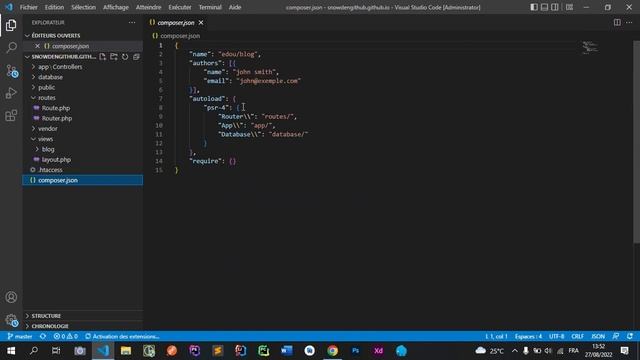Open Photoshop from the taskbar

[x=355, y=351]
